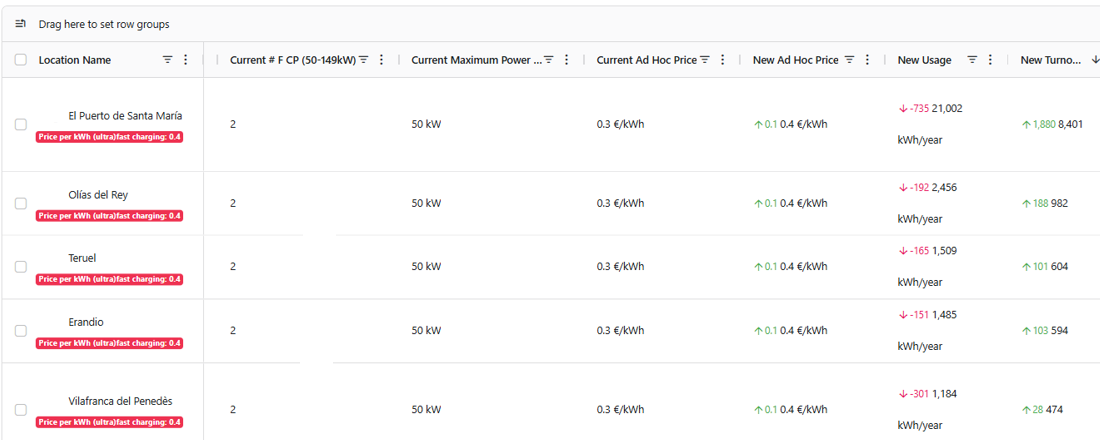Open Current Ad Hoc Price column menu
This screenshot has height=440, width=1100.
[x=723, y=60]
